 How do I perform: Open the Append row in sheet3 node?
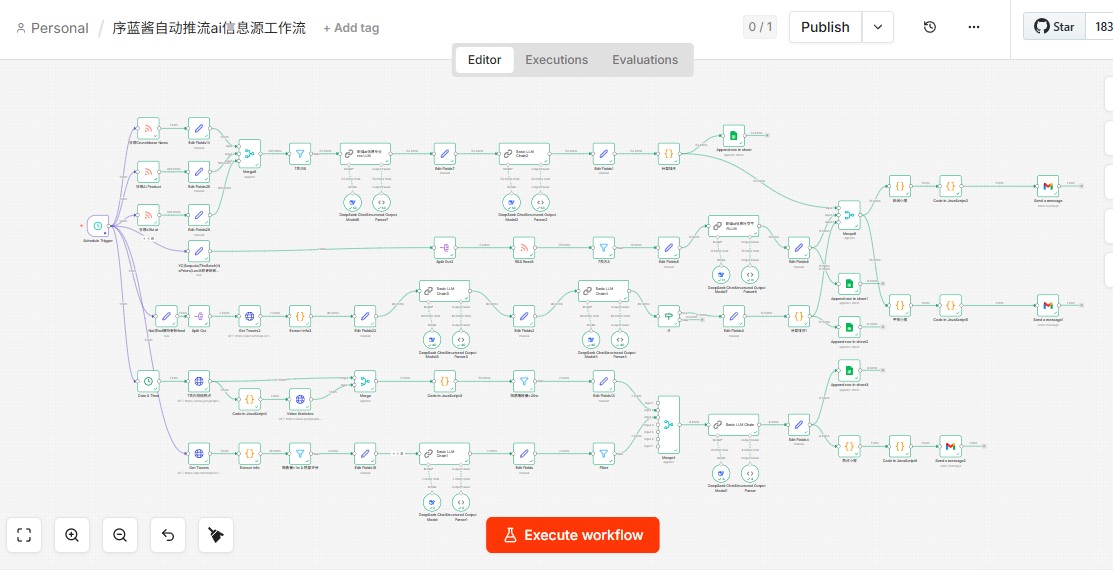coord(849,370)
